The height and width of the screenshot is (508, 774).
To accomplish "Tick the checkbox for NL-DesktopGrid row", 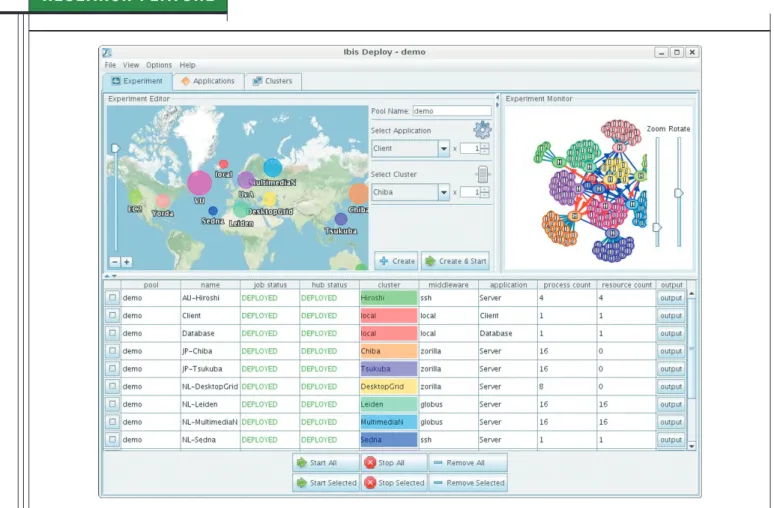I will click(x=113, y=387).
